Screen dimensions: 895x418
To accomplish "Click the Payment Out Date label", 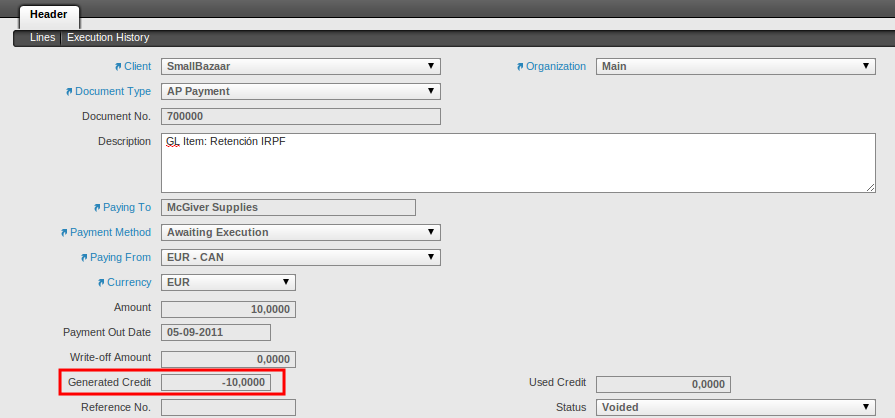I will click(x=107, y=332).
